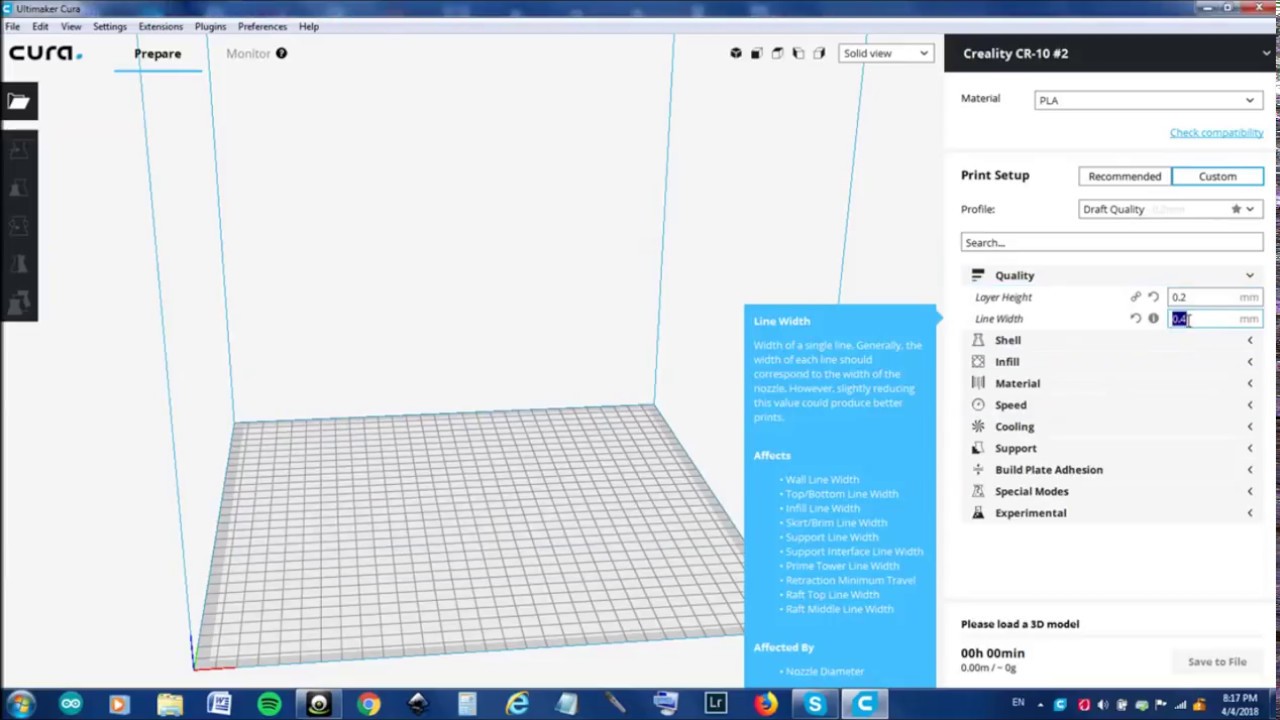This screenshot has height=720, width=1280.
Task: Click the profile star icon
Action: [x=1236, y=209]
